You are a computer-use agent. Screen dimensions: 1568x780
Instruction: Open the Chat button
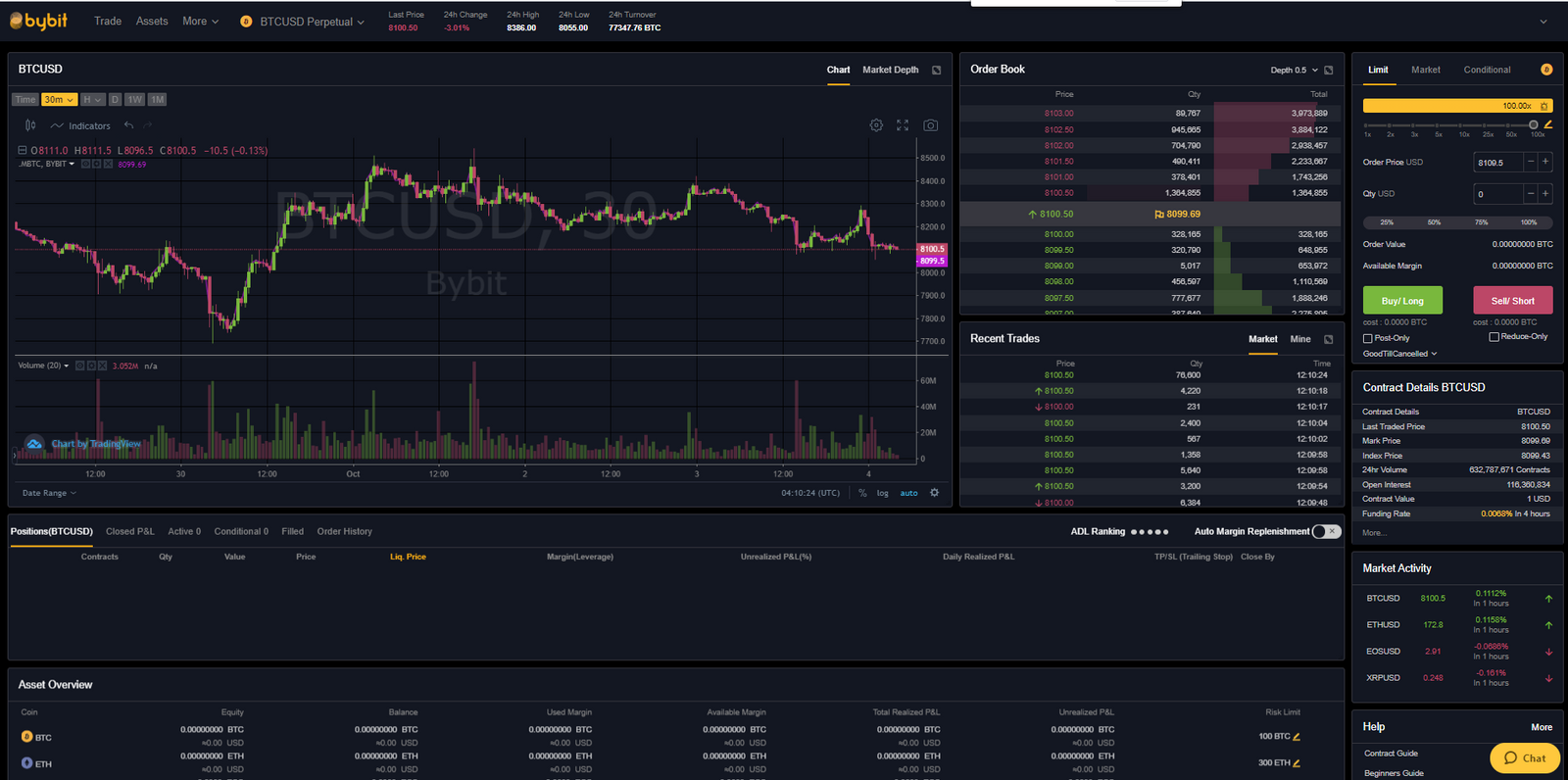[1525, 758]
